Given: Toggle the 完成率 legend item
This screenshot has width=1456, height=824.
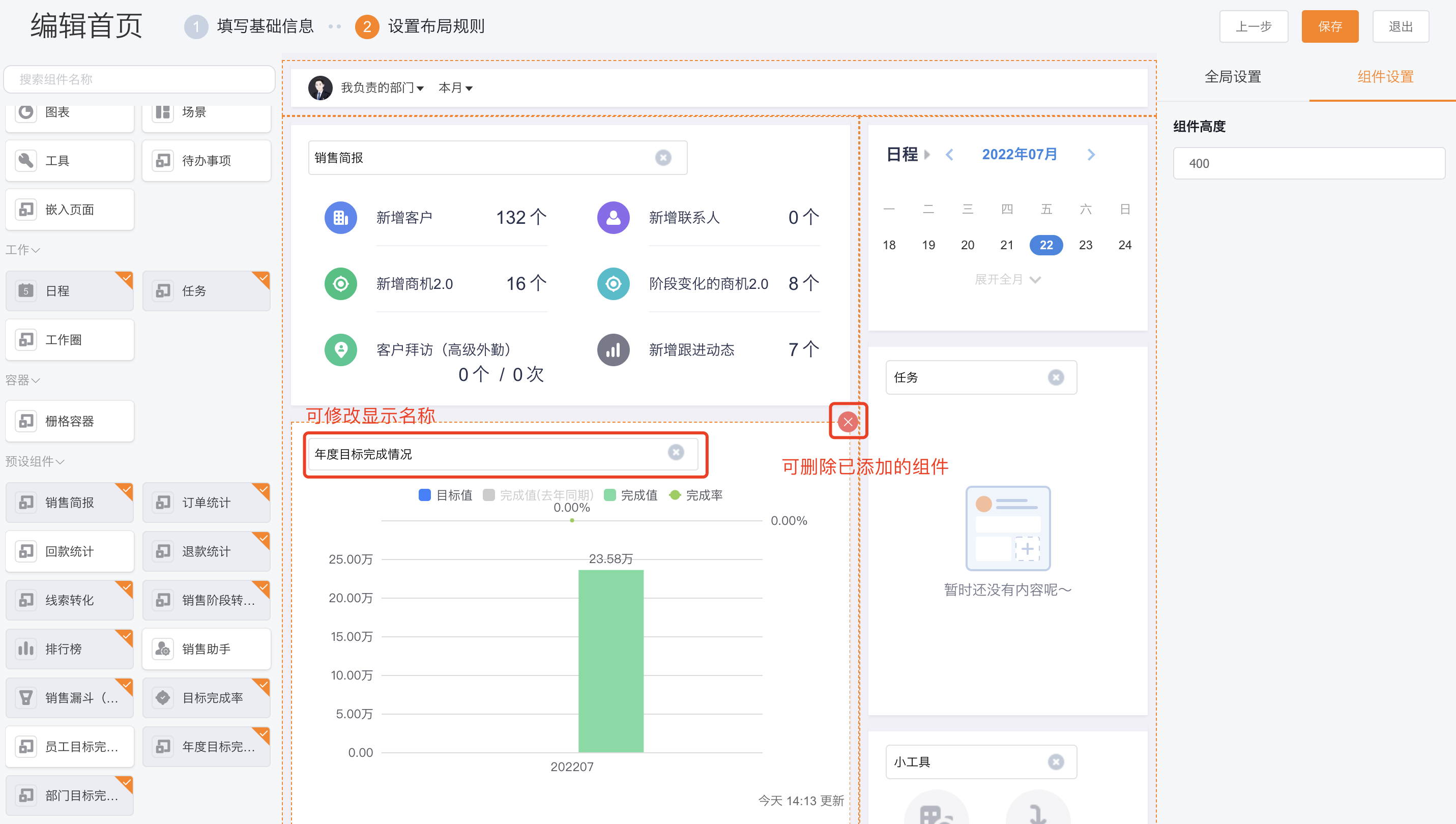Looking at the screenshot, I should click(695, 495).
